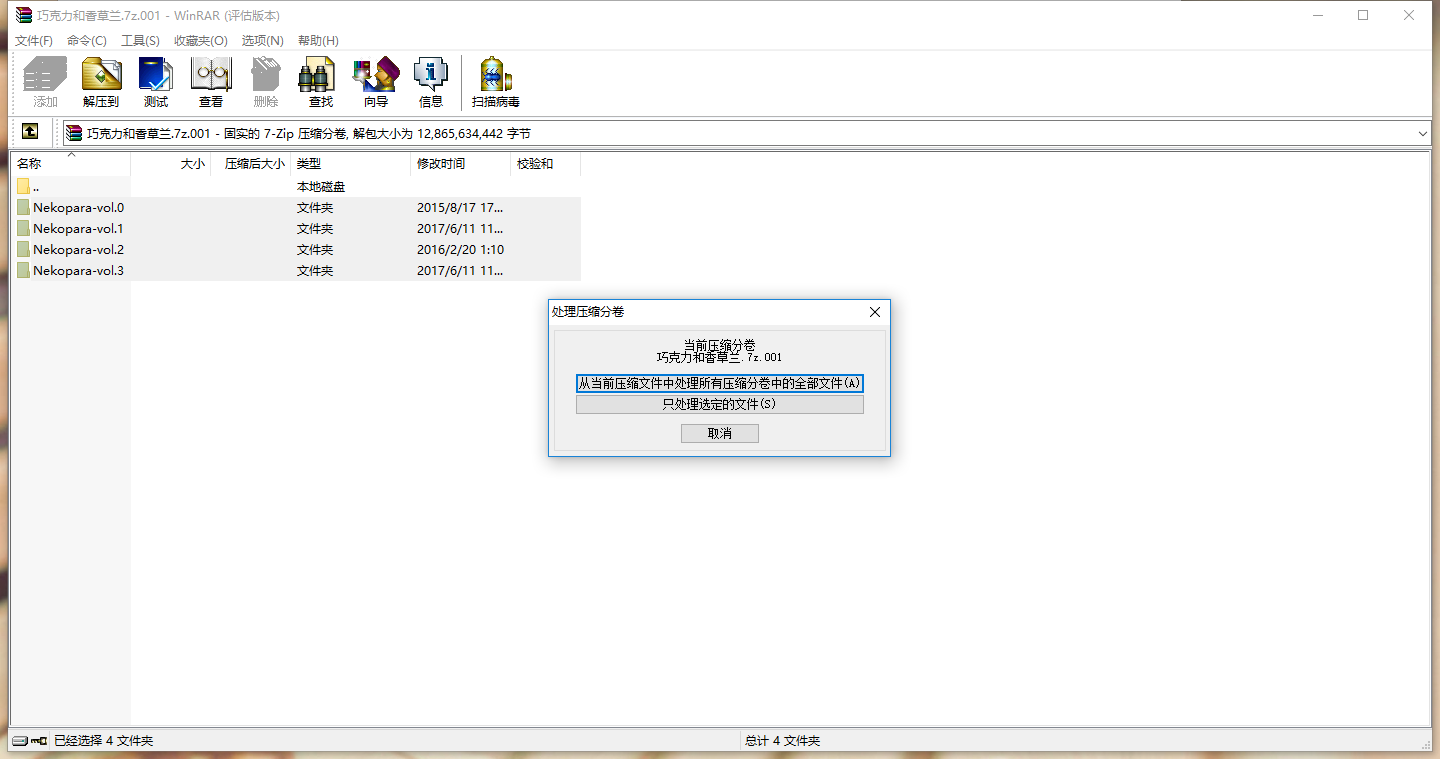Image resolution: width=1440 pixels, height=759 pixels.
Task: Click status text 已经选择 4 文件夹
Action: pos(104,741)
